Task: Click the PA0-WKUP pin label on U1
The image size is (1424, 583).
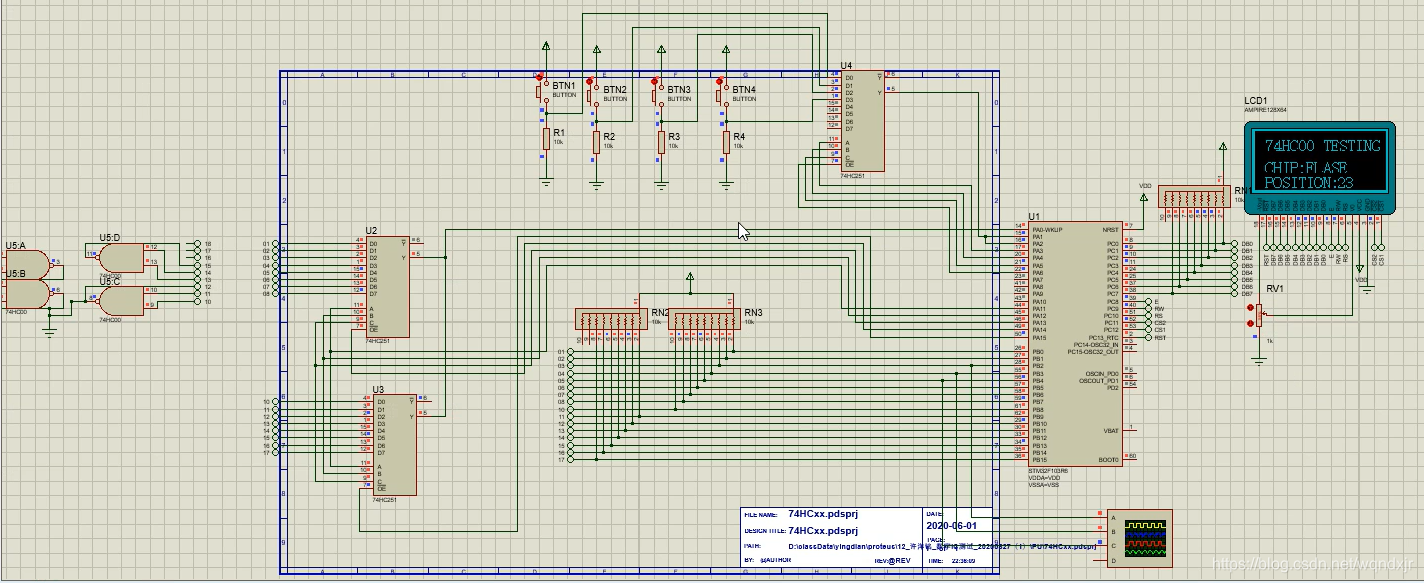Action: (1046, 230)
